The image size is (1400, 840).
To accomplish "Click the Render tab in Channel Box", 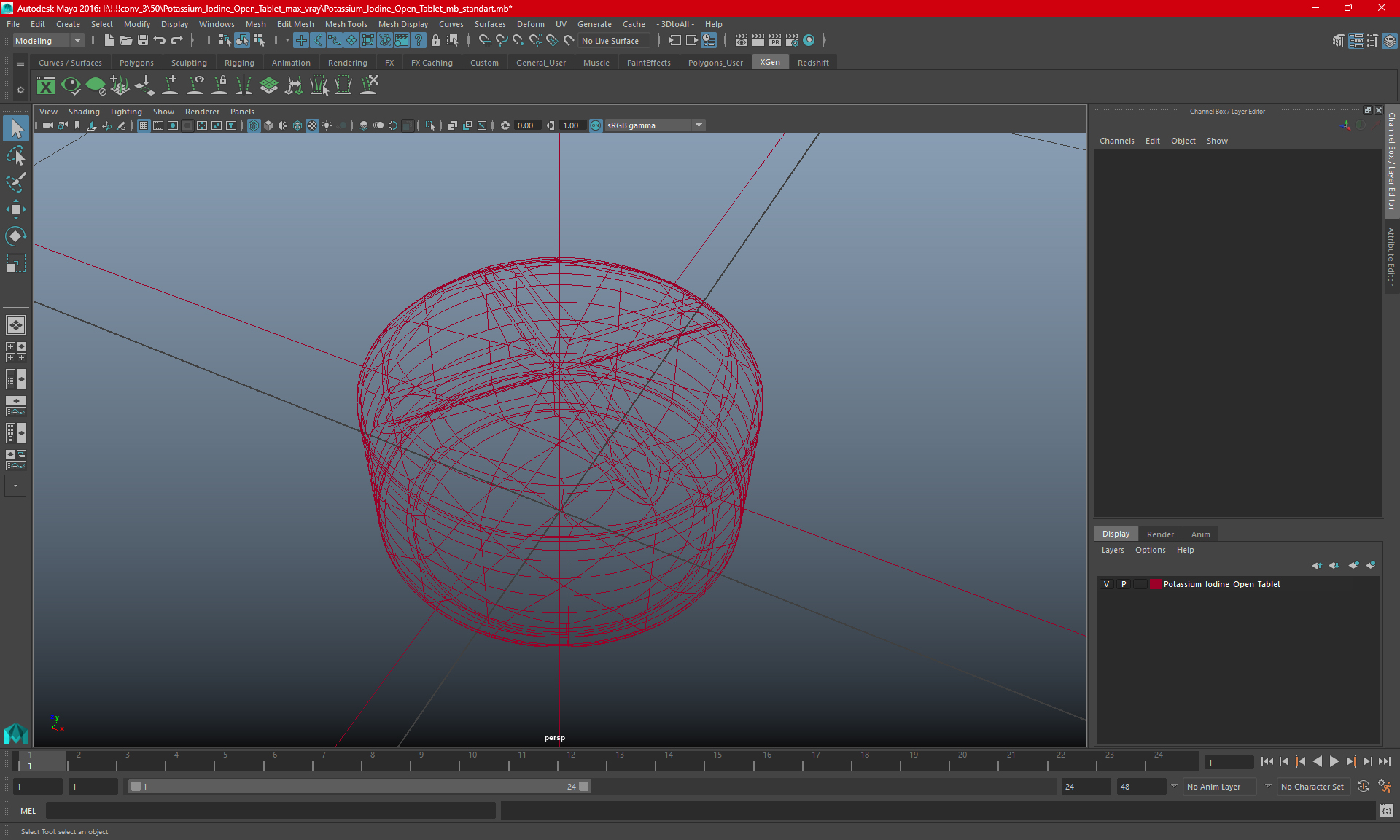I will click(1158, 534).
